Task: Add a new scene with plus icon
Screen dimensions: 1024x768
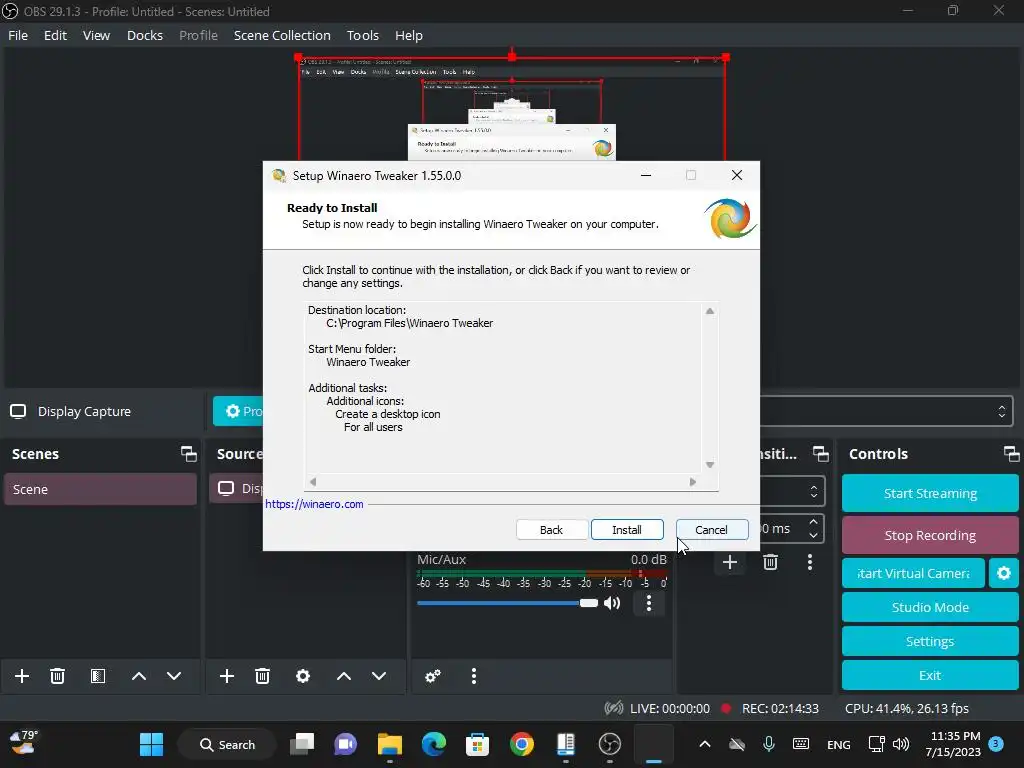Action: click(22, 676)
